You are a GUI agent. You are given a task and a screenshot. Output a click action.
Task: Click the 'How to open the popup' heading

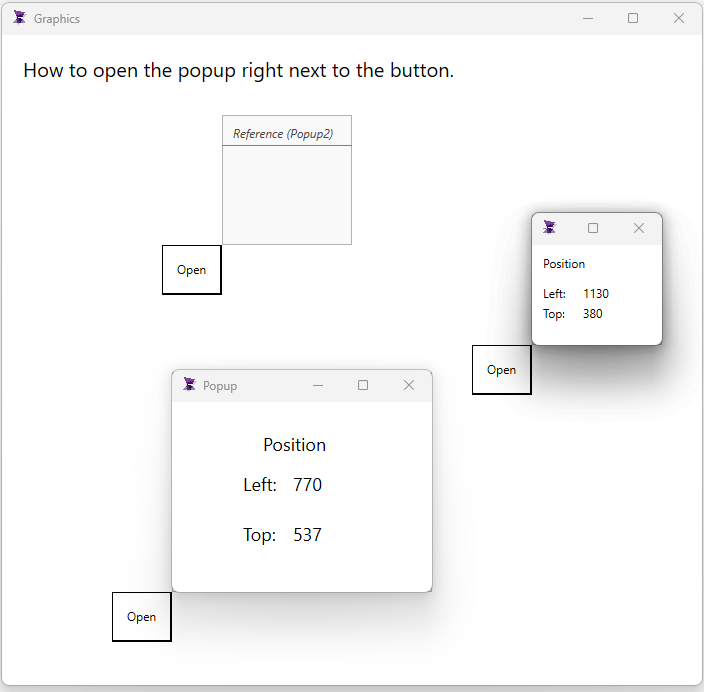238,70
